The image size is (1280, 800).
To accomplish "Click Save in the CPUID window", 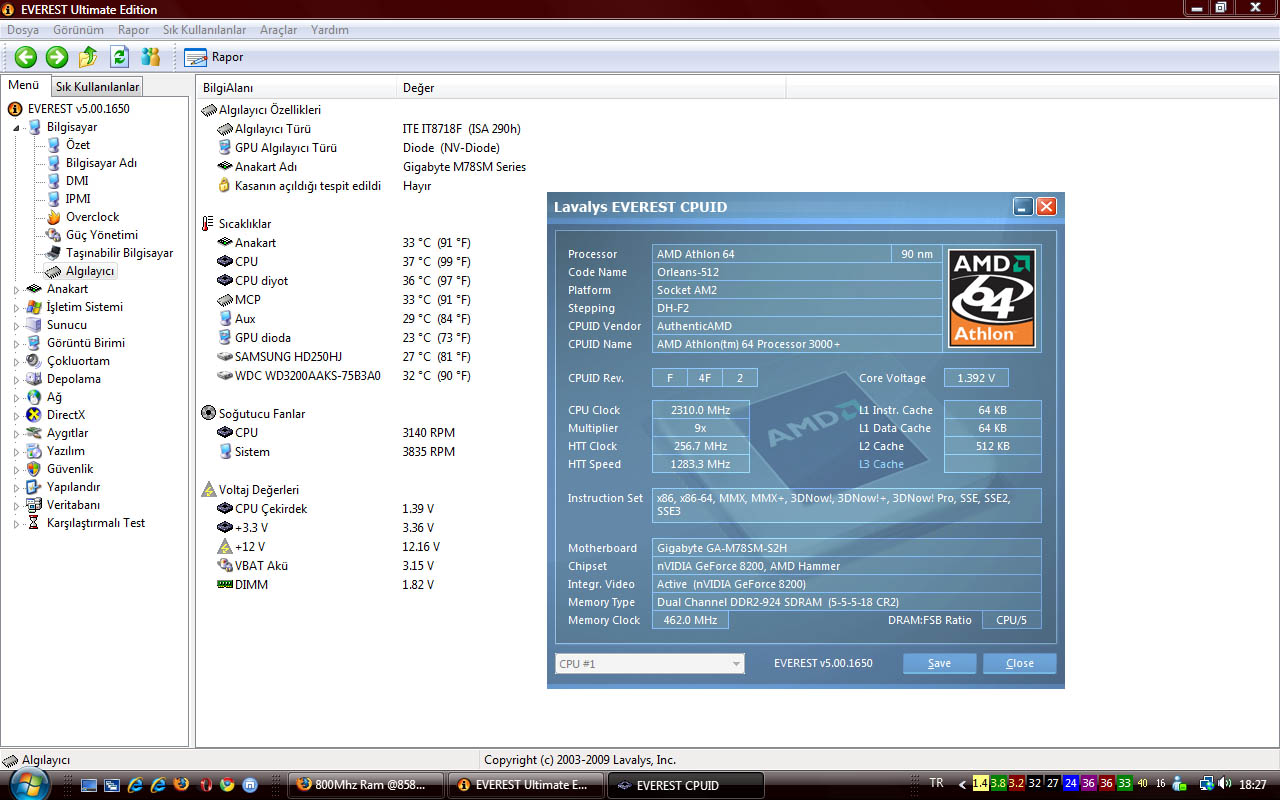I will (939, 663).
